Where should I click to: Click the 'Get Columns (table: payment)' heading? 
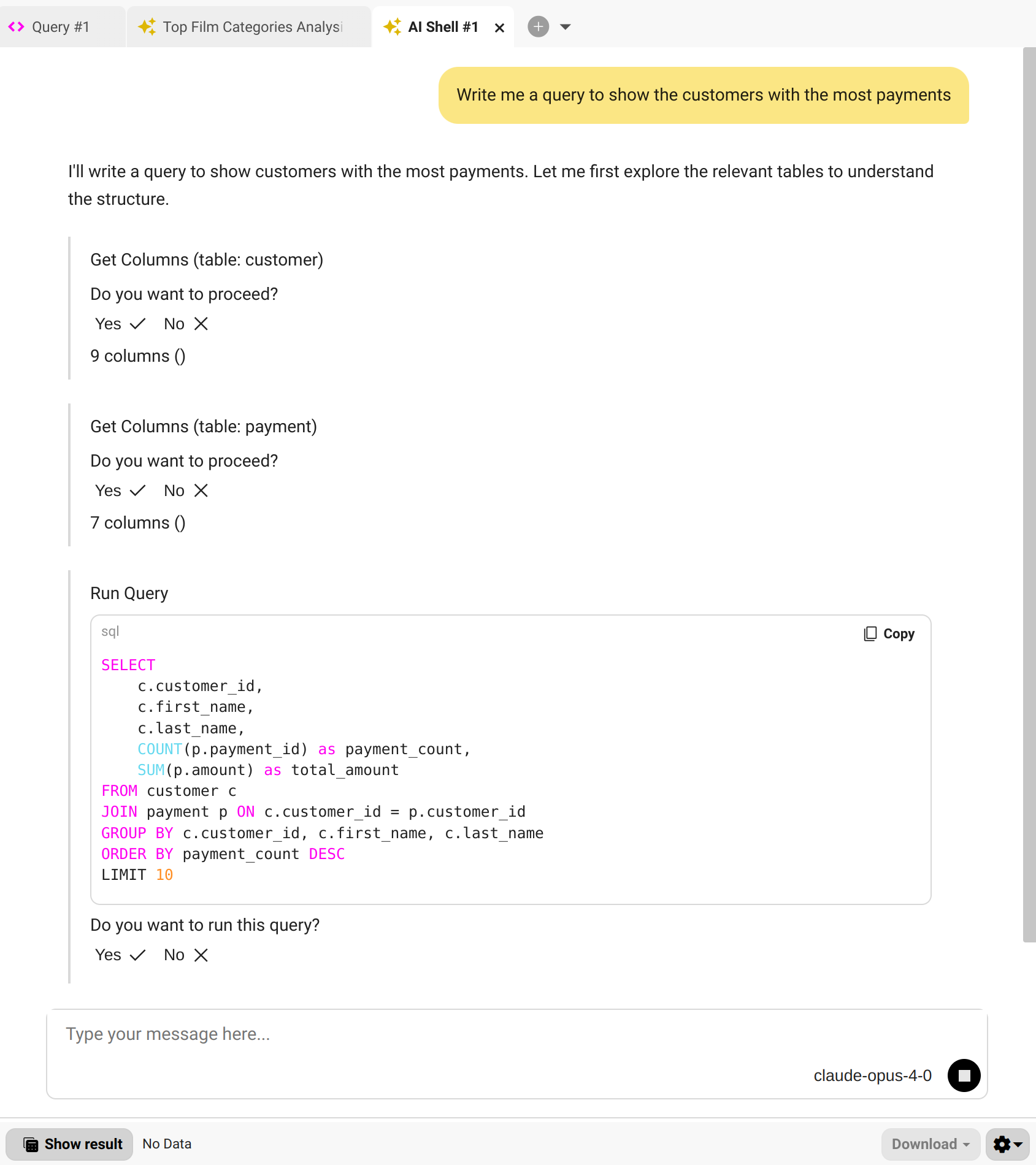(204, 427)
